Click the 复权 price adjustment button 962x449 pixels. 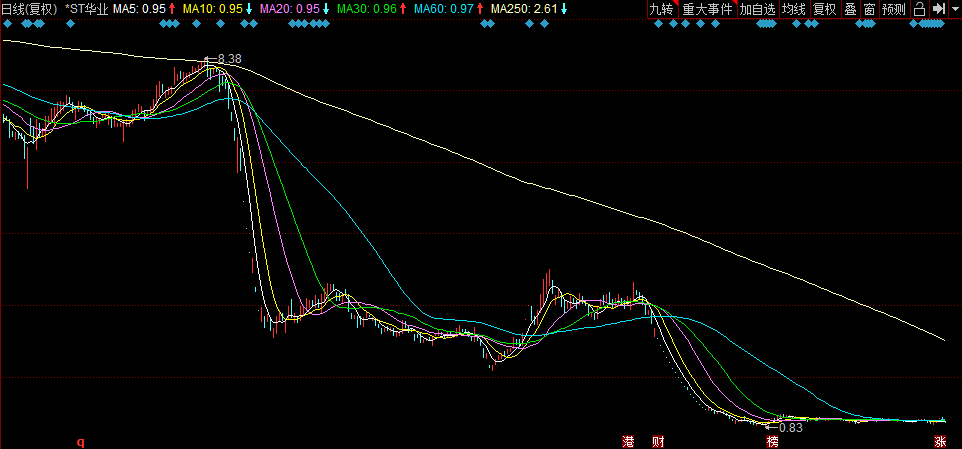(x=824, y=9)
